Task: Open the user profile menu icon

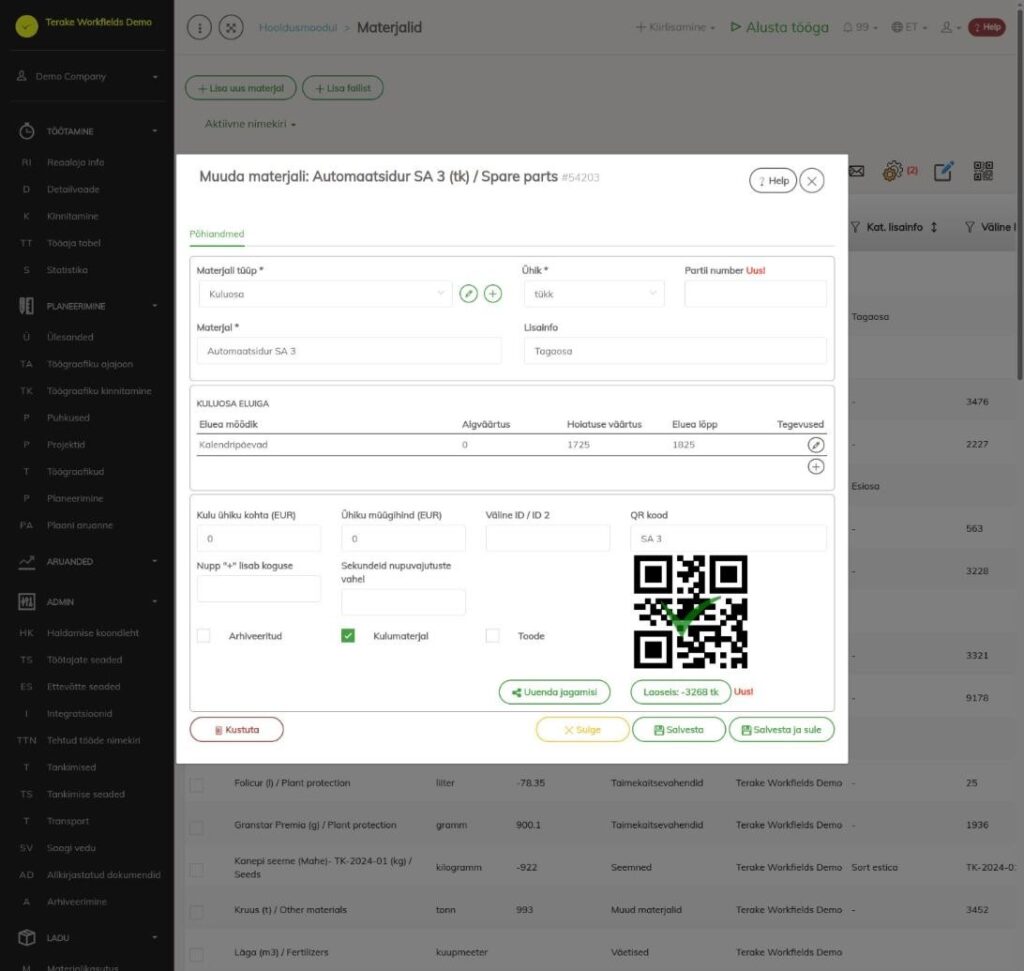Action: [x=950, y=27]
